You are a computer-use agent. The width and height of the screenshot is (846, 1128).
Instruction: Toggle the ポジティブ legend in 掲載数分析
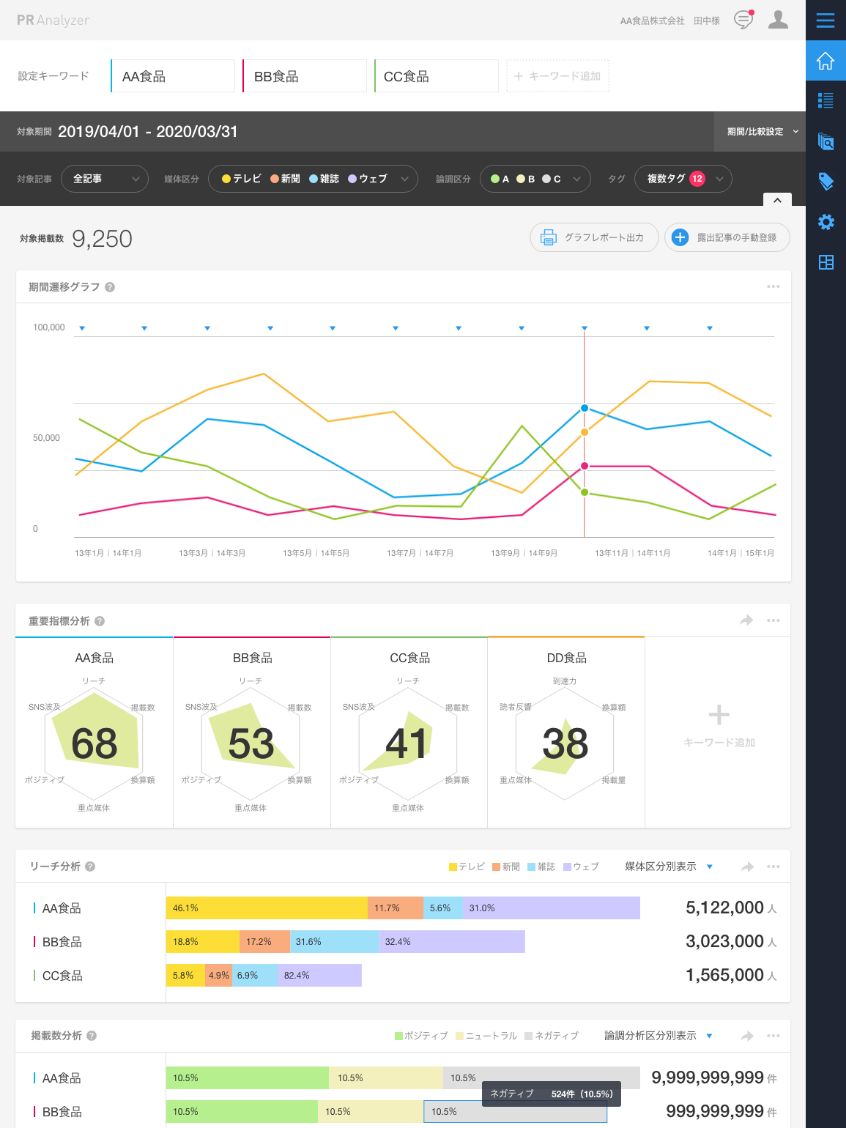click(421, 1036)
